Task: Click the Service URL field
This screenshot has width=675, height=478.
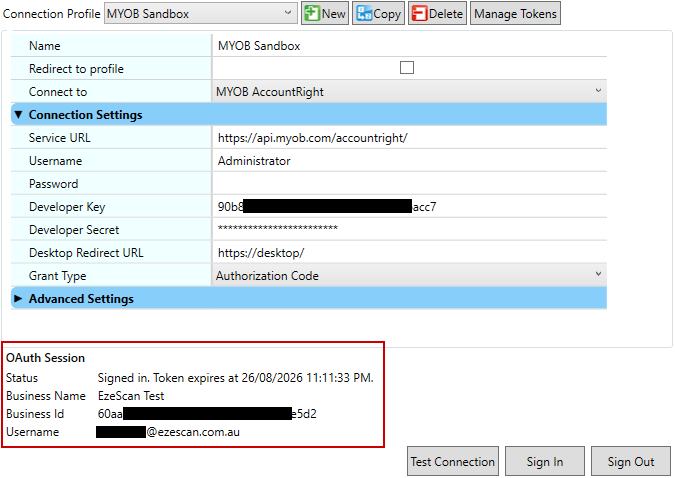Action: pyautogui.click(x=409, y=138)
